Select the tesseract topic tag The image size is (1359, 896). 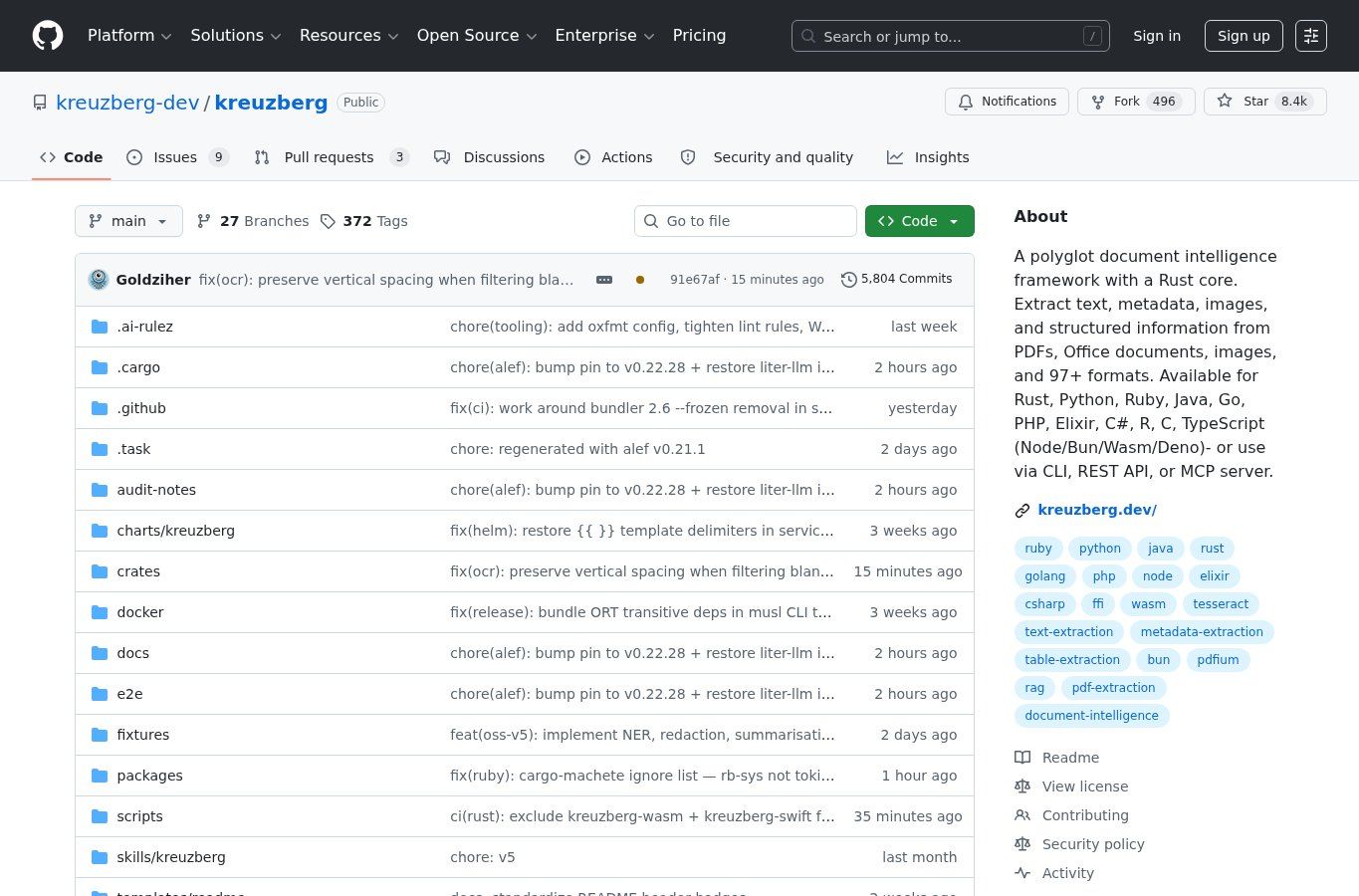1221,604
